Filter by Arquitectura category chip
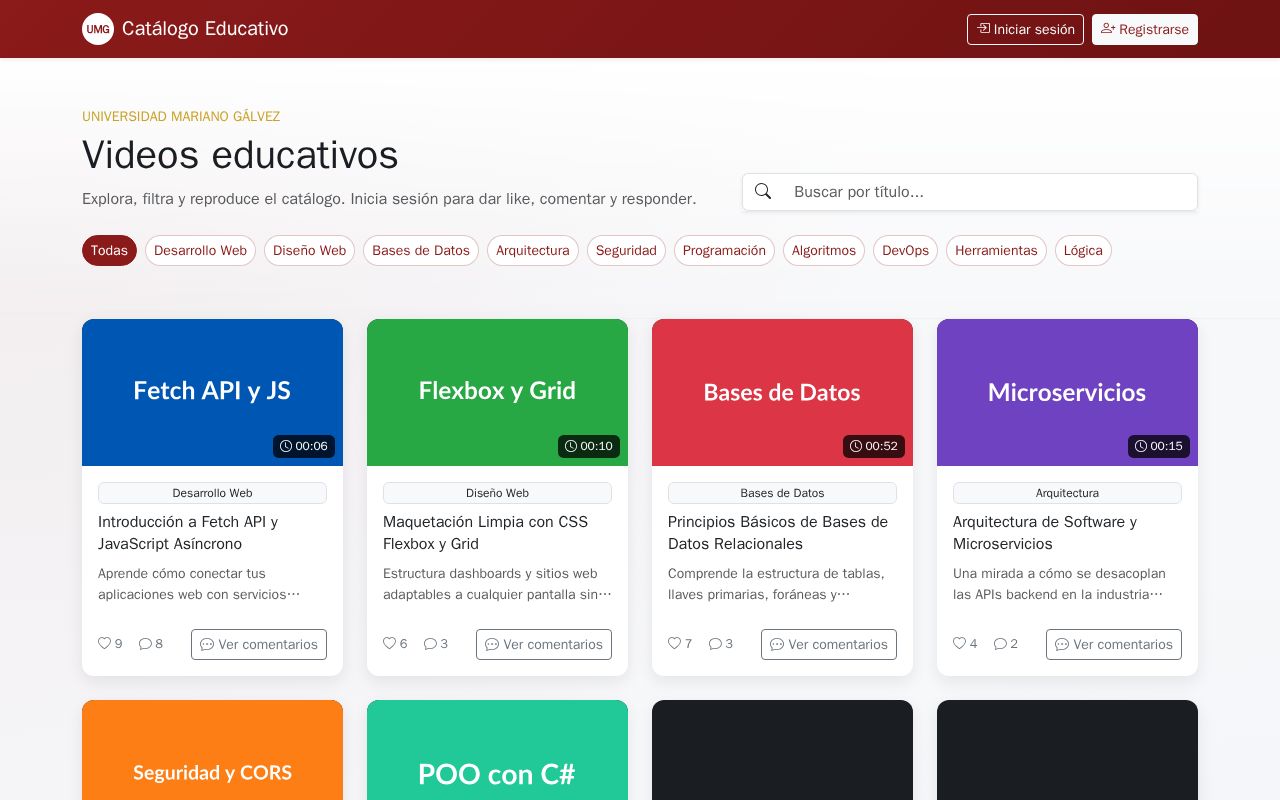 533,250
